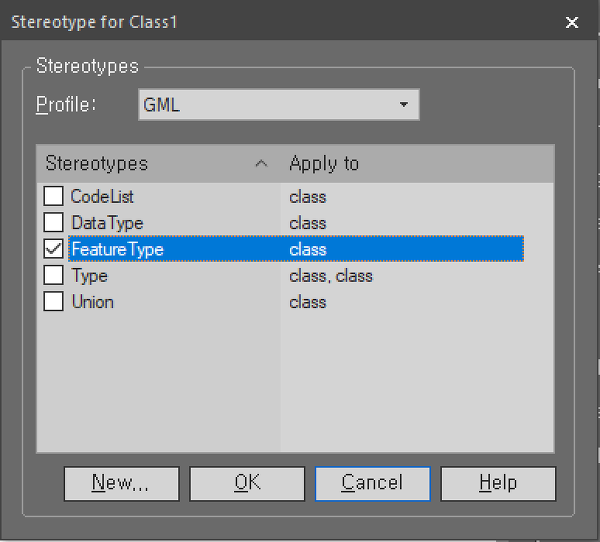The height and width of the screenshot is (542, 600).
Task: Select the CodeList row name
Action: pyautogui.click(x=102, y=197)
